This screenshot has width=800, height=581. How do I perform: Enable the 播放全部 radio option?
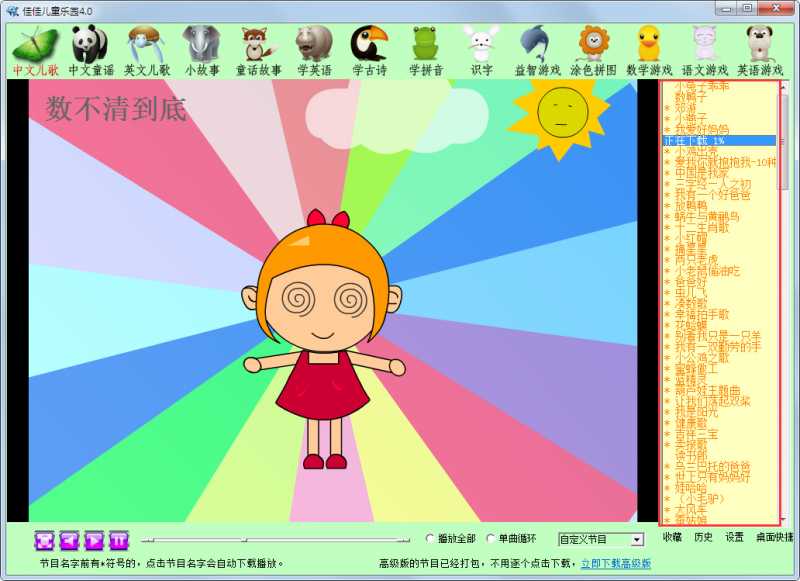click(431, 539)
